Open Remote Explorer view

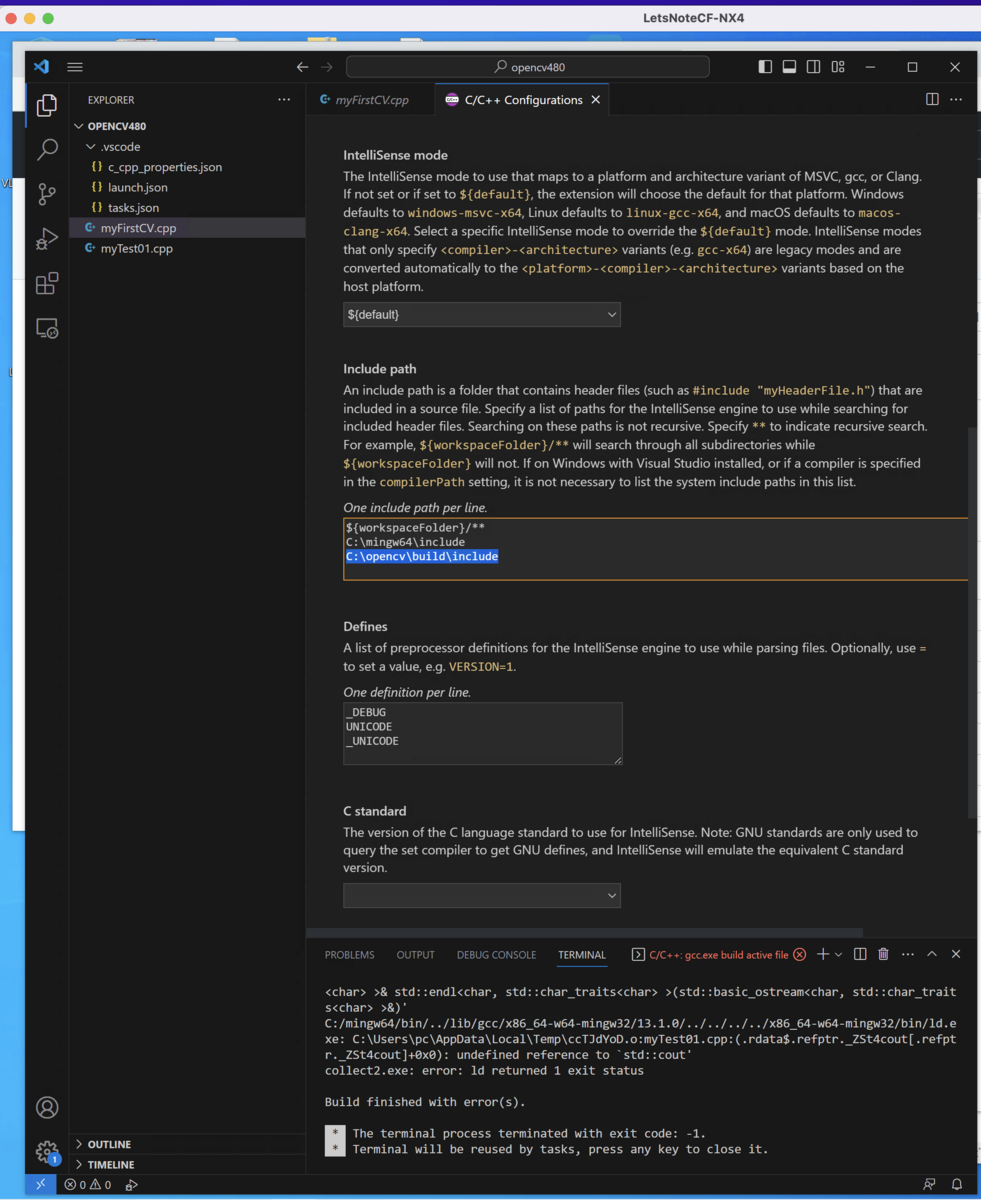47,328
